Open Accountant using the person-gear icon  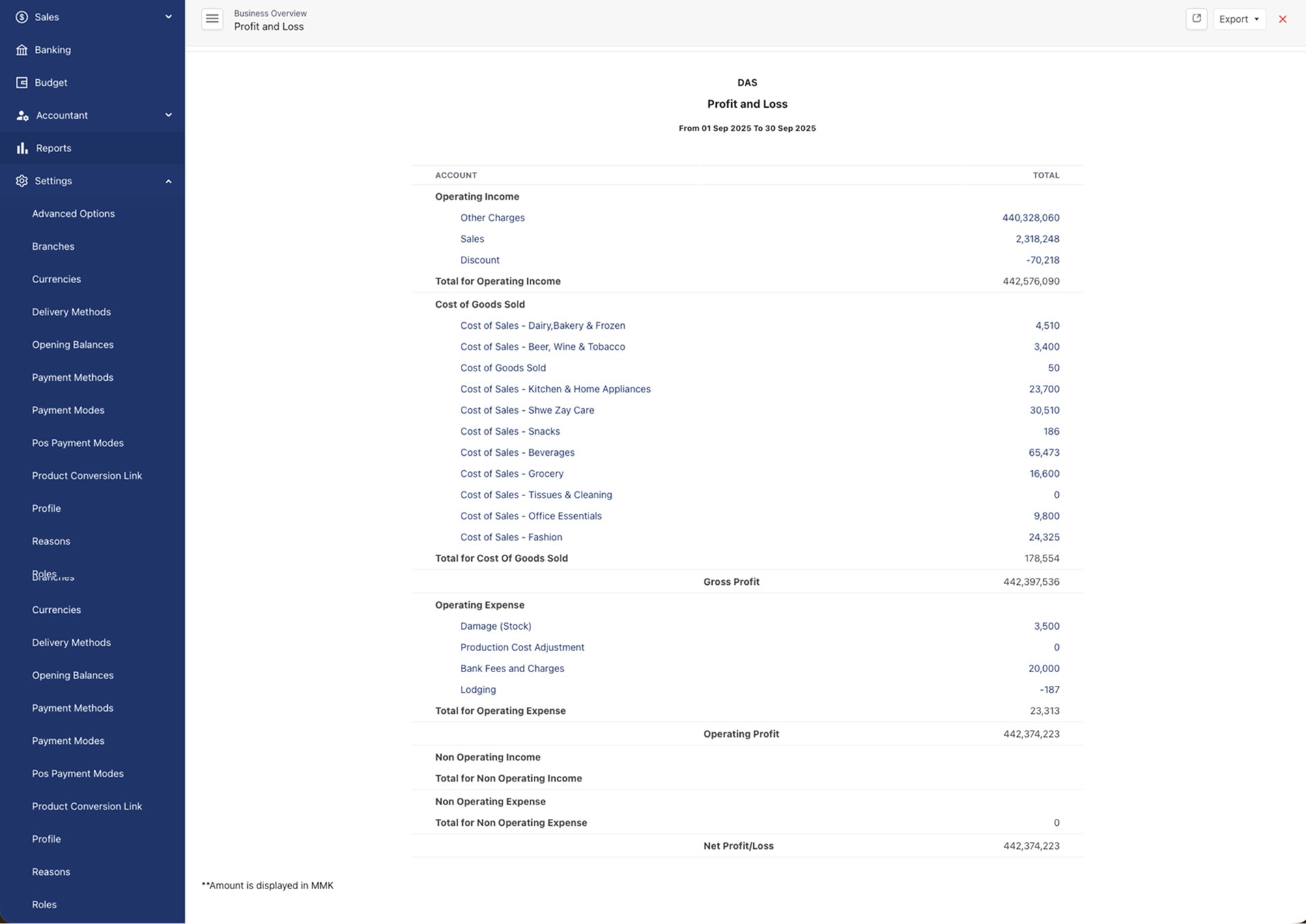(20, 115)
